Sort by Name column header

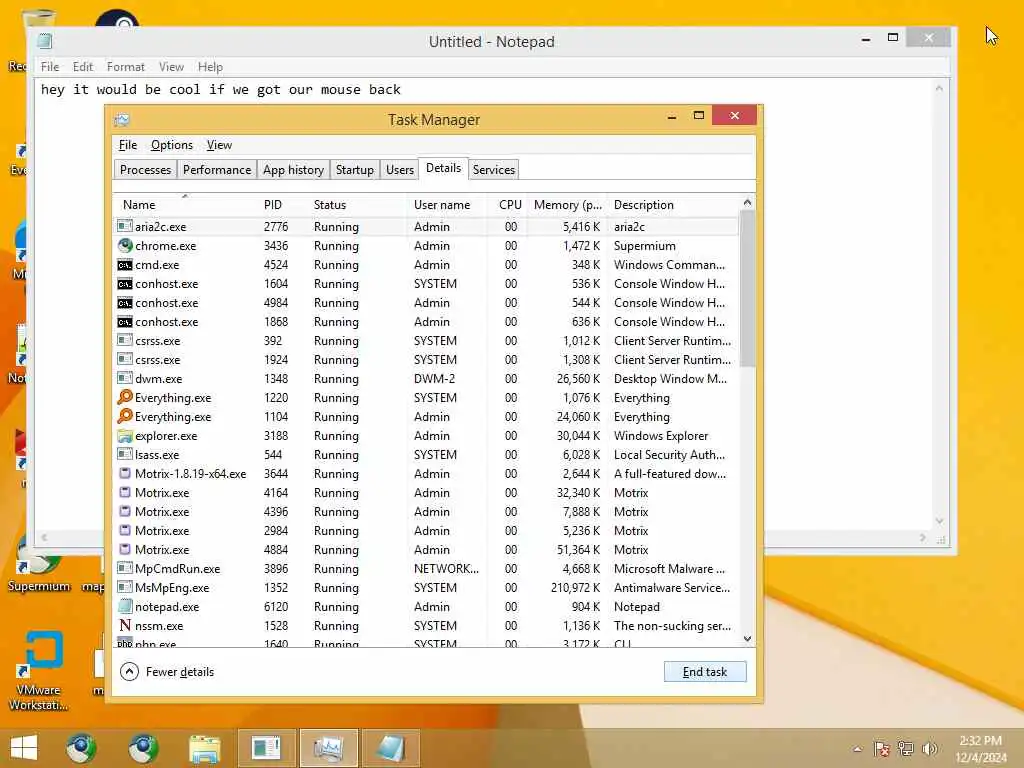(x=185, y=204)
